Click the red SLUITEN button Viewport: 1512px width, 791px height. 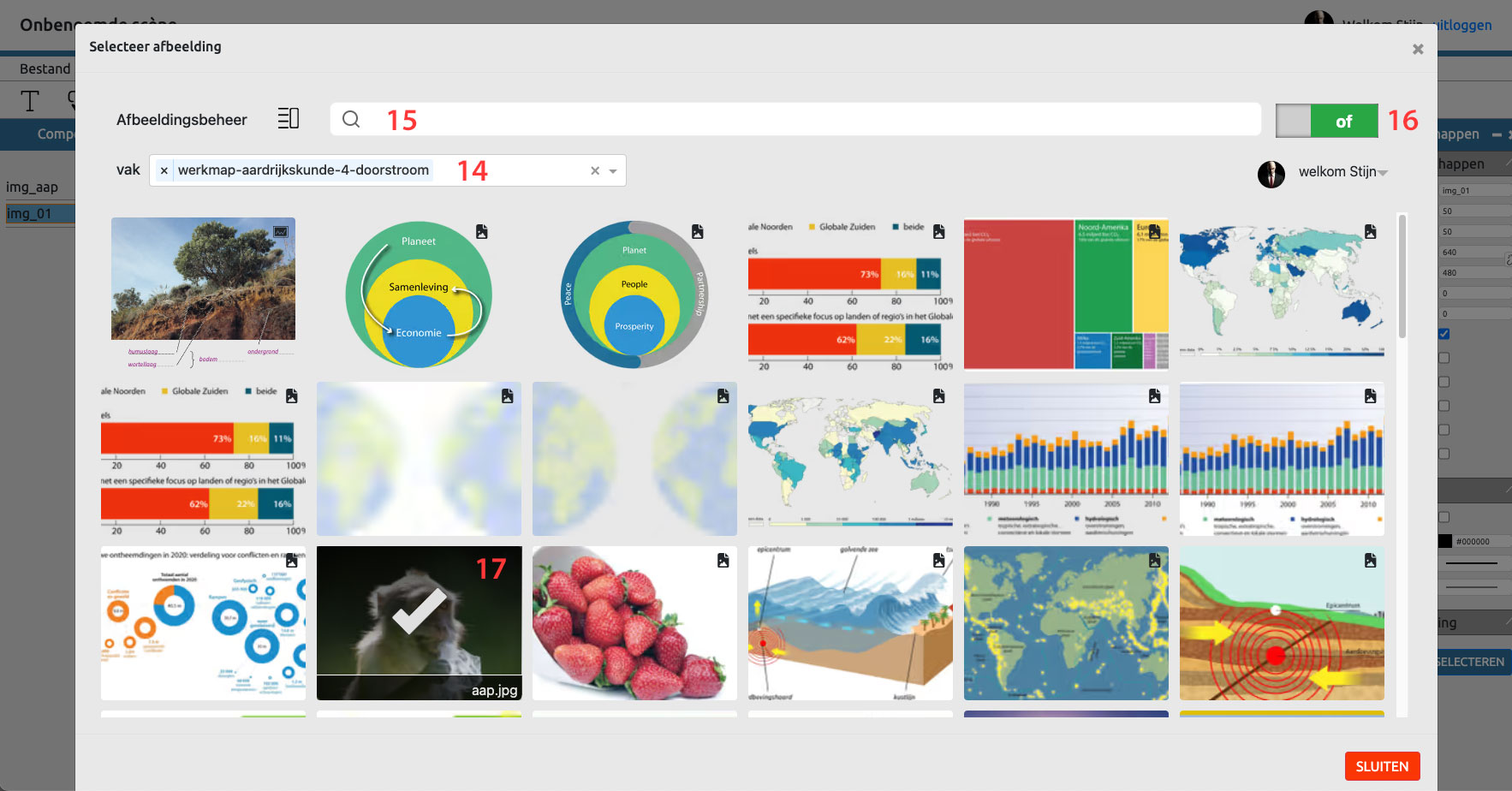(x=1382, y=766)
